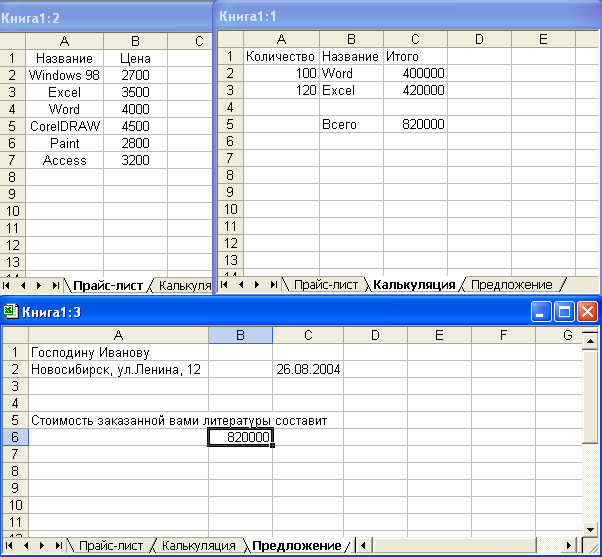Click the 'Всего' label cell
This screenshot has width=602, height=557.
(x=351, y=124)
